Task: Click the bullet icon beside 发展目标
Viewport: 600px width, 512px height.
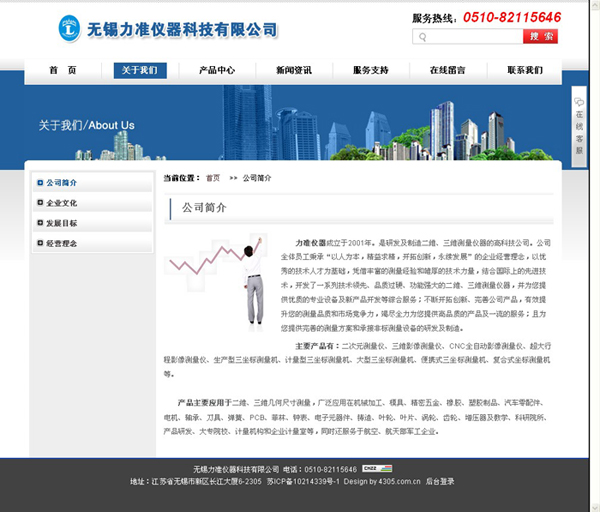Action: [x=40, y=223]
